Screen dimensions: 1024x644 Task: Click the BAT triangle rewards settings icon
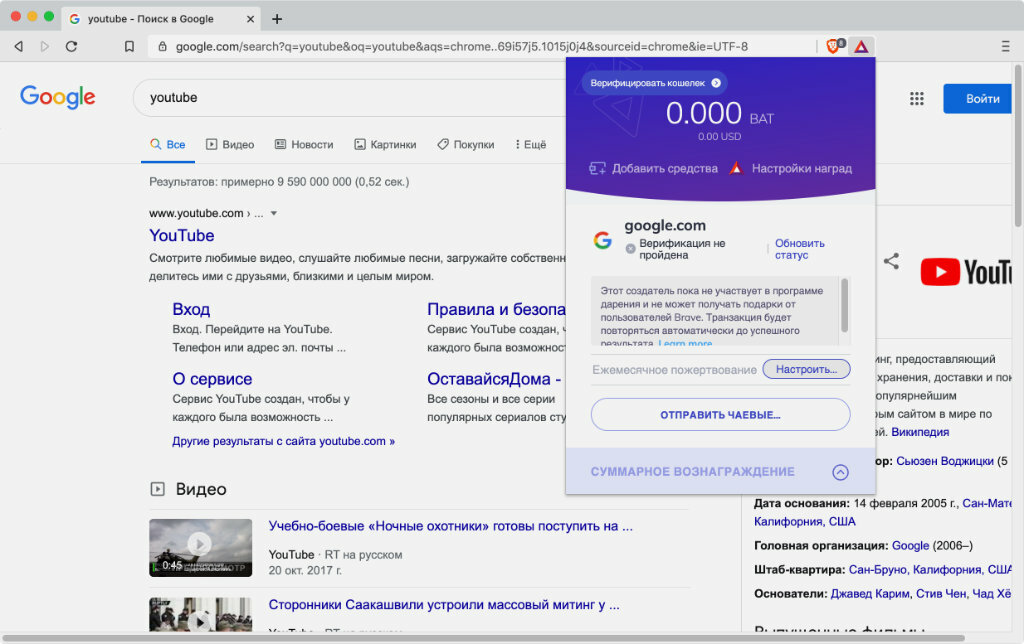tap(736, 168)
